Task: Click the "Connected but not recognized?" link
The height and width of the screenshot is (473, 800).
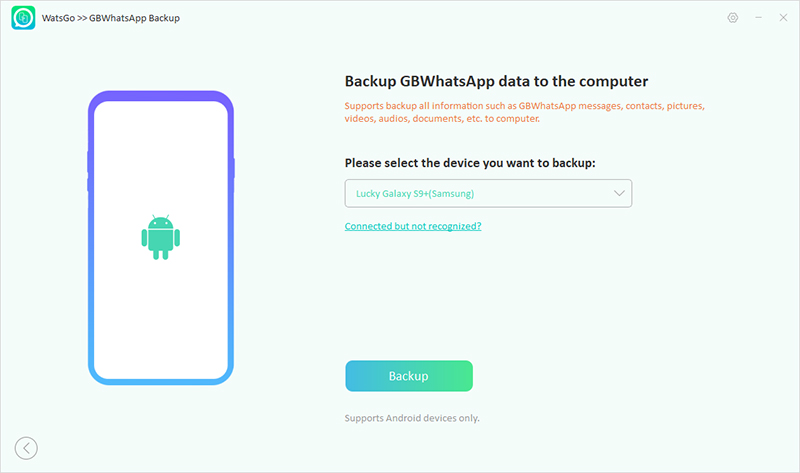Action: click(x=413, y=226)
